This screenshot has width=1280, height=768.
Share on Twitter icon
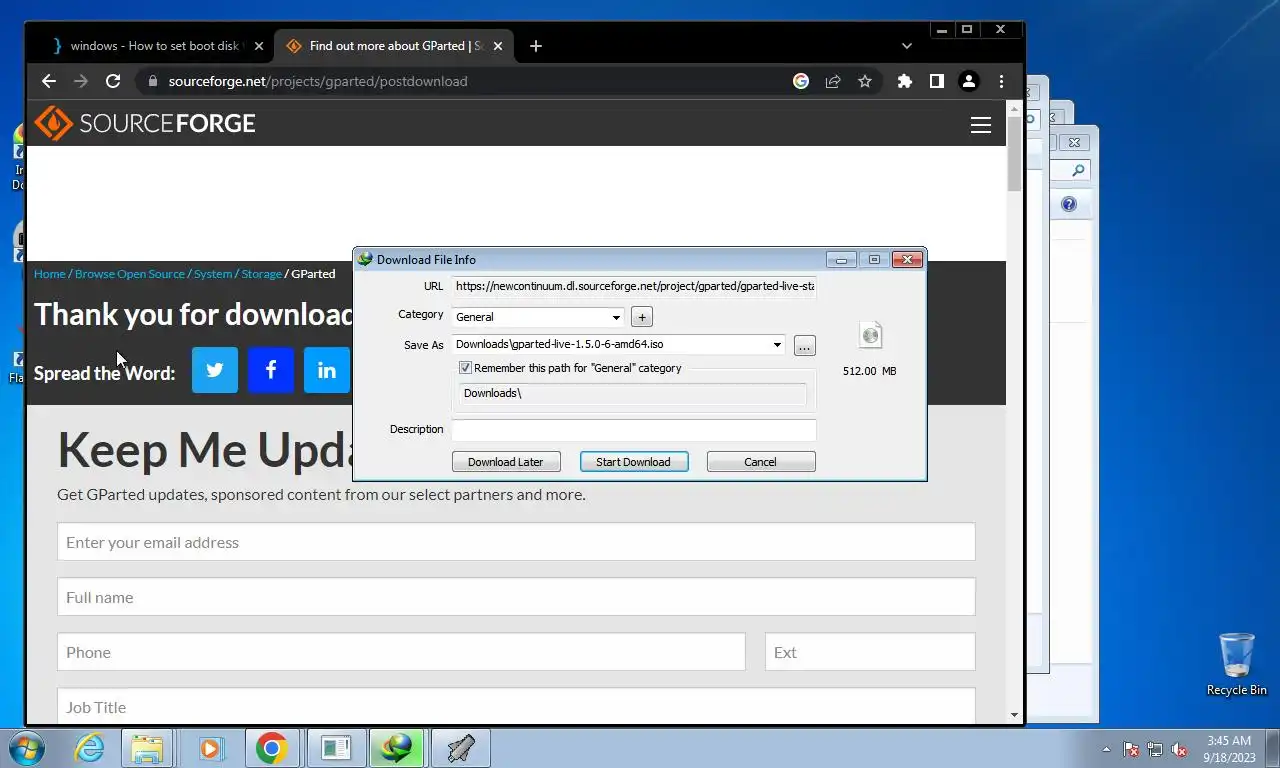coord(215,370)
